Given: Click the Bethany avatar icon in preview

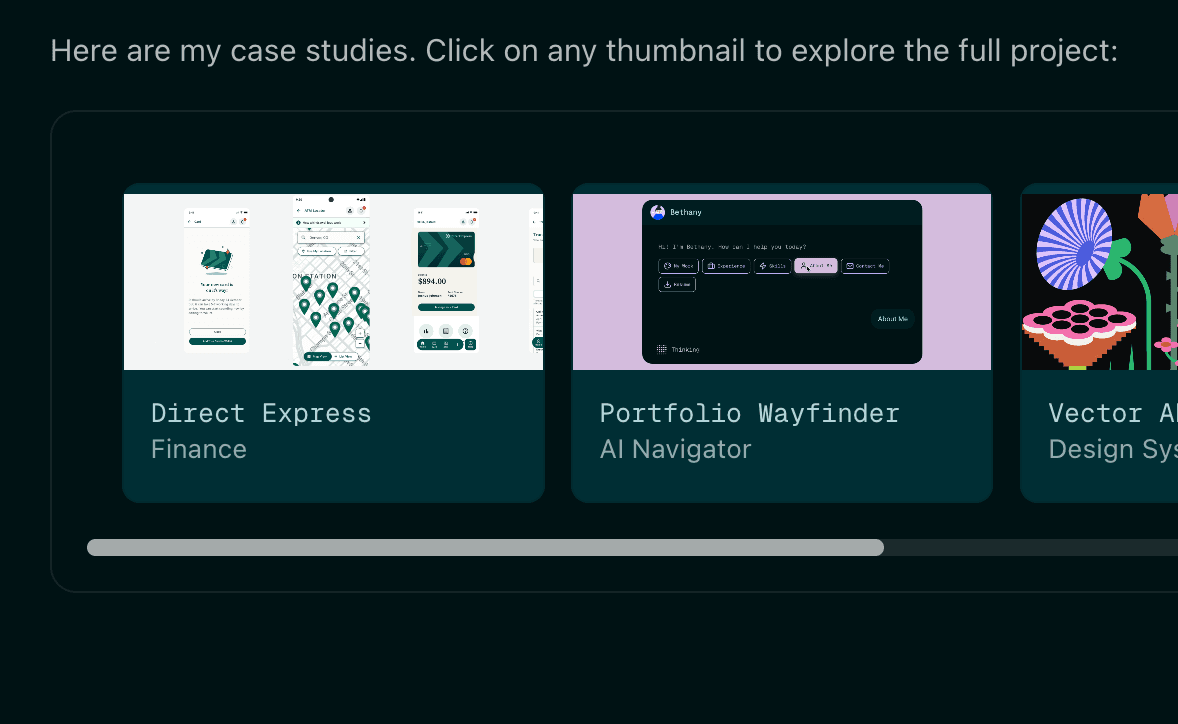Looking at the screenshot, I should [657, 213].
